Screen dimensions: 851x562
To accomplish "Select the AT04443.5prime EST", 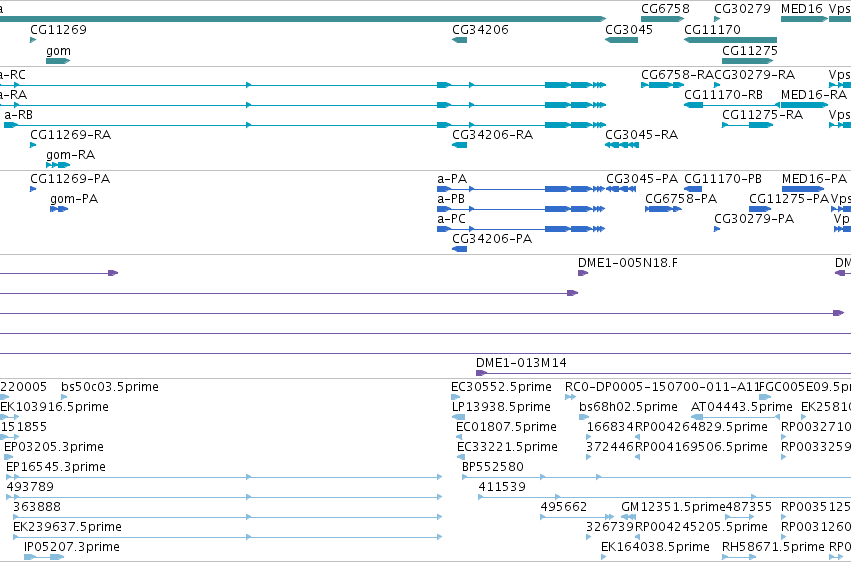I will click(735, 417).
